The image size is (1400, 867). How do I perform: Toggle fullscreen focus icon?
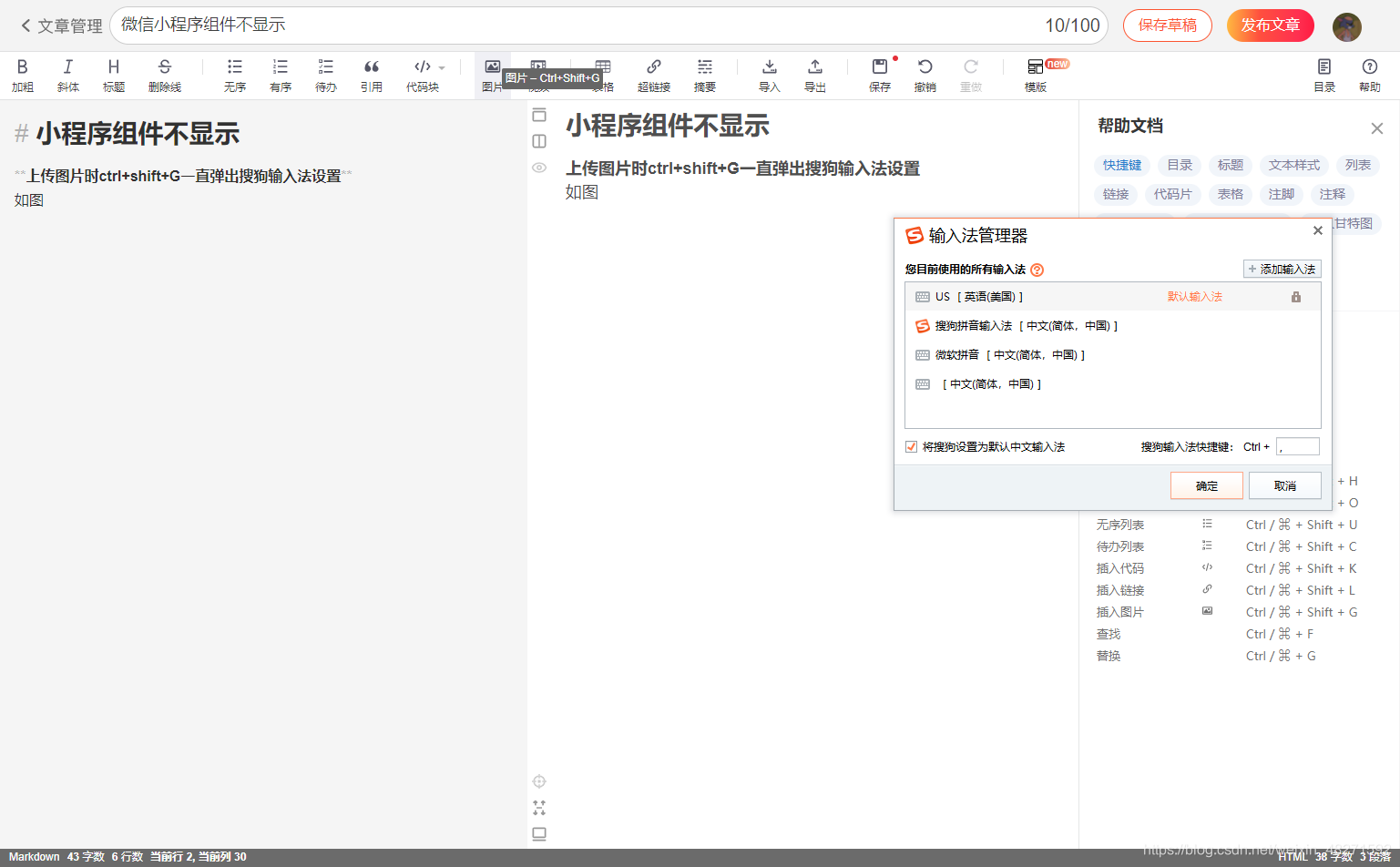[x=539, y=808]
